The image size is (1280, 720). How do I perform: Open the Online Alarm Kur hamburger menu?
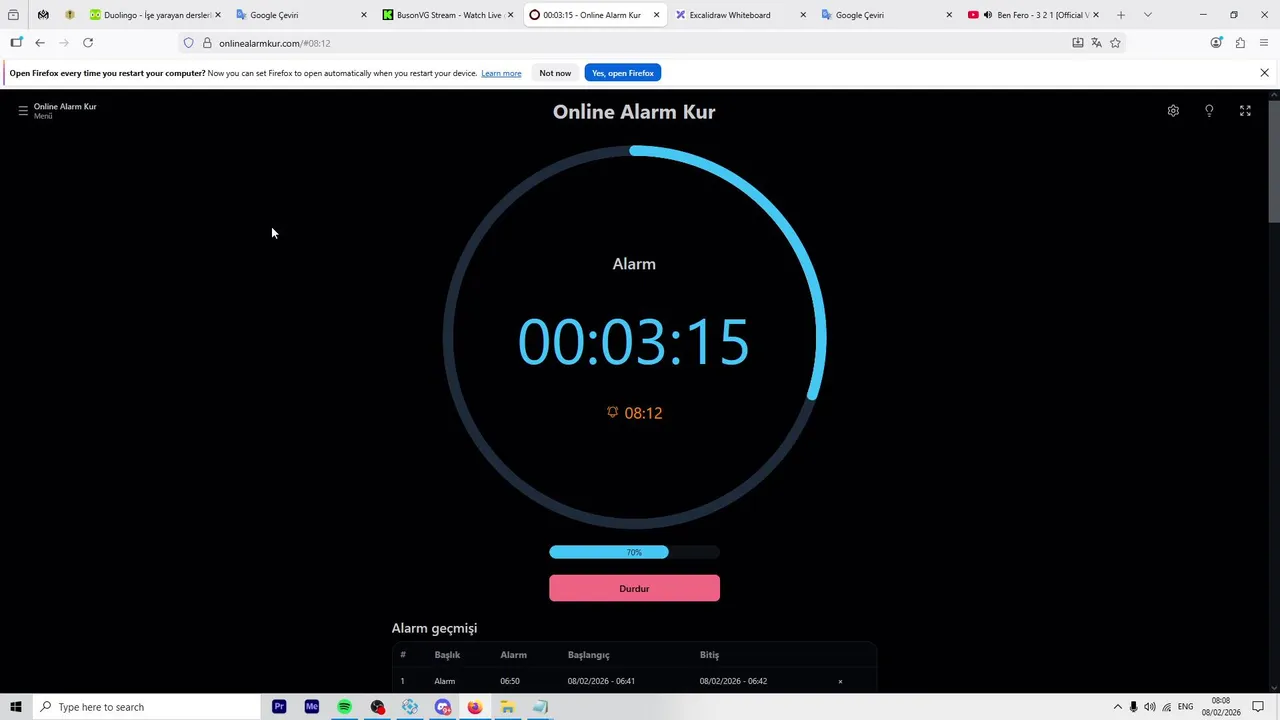[x=23, y=111]
